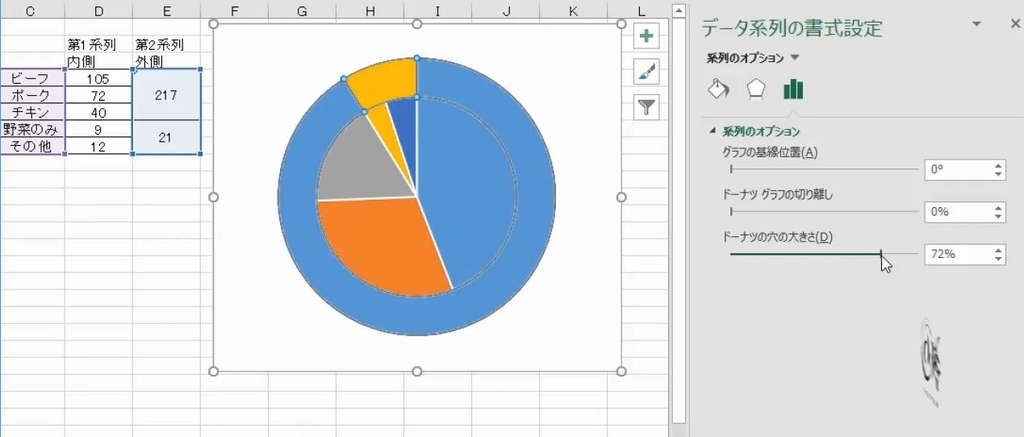Decrease the first slice angle spinner
The image size is (1024, 437).
click(x=999, y=174)
